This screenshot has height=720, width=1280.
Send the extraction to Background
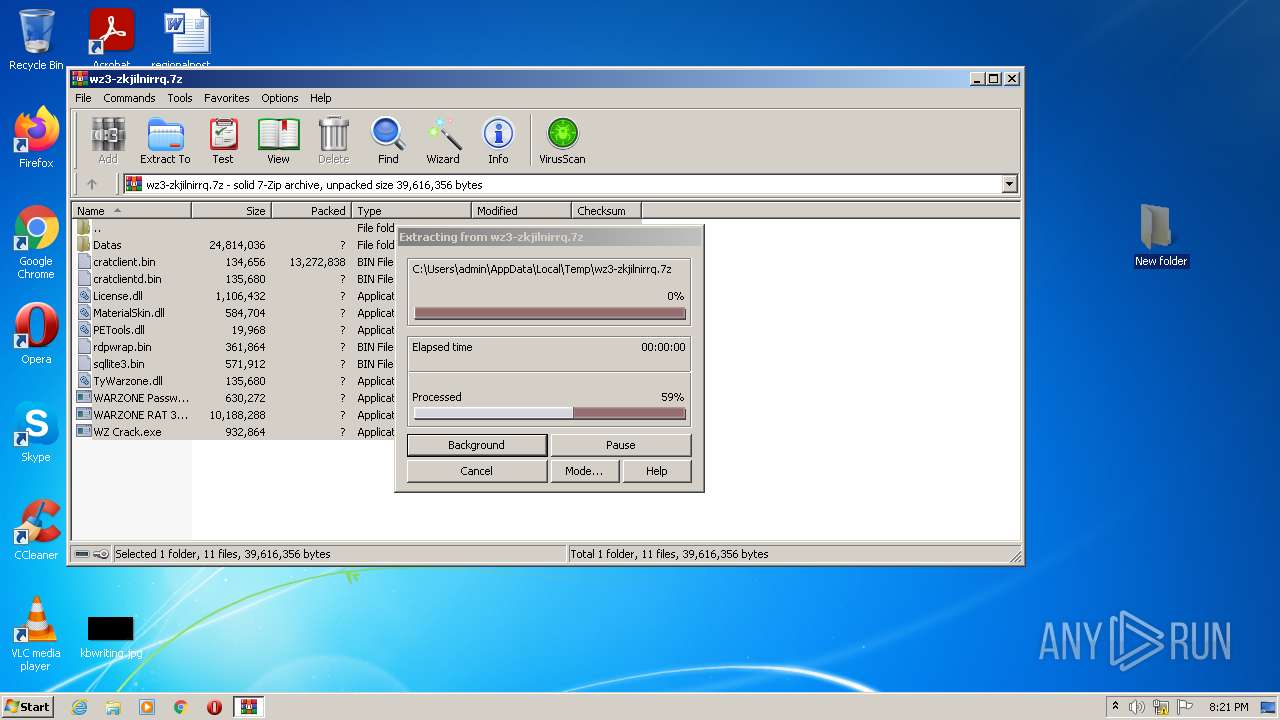[477, 445]
